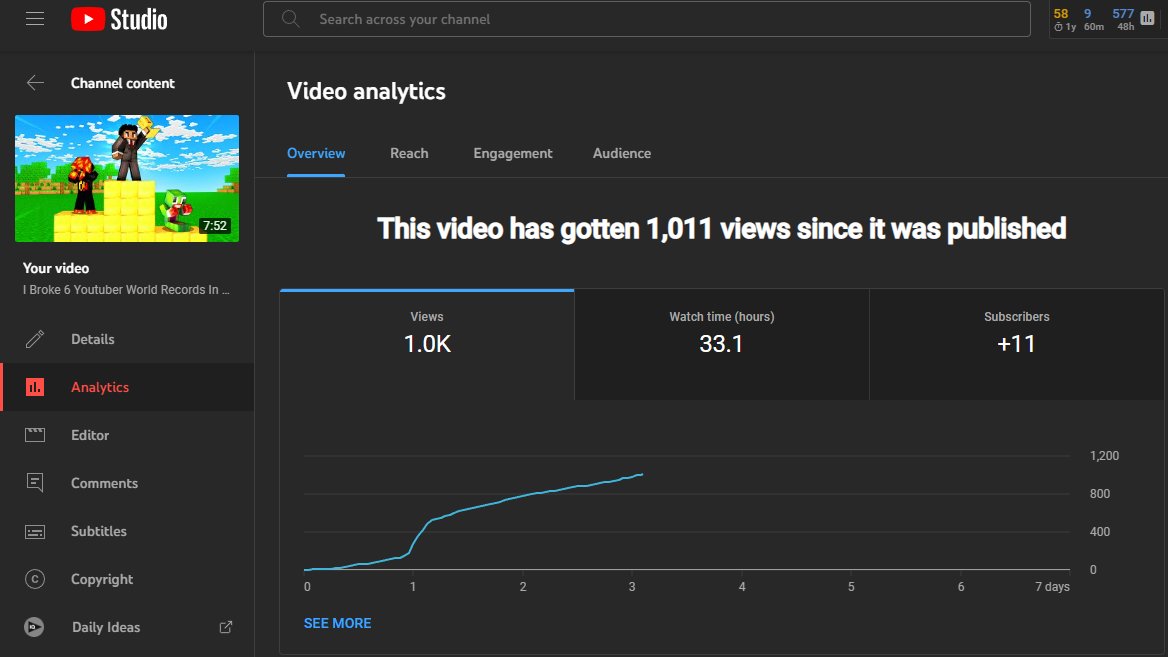Screen dimensions: 1168x657
Task: Click the 400 y-axis label
Action: (1099, 532)
